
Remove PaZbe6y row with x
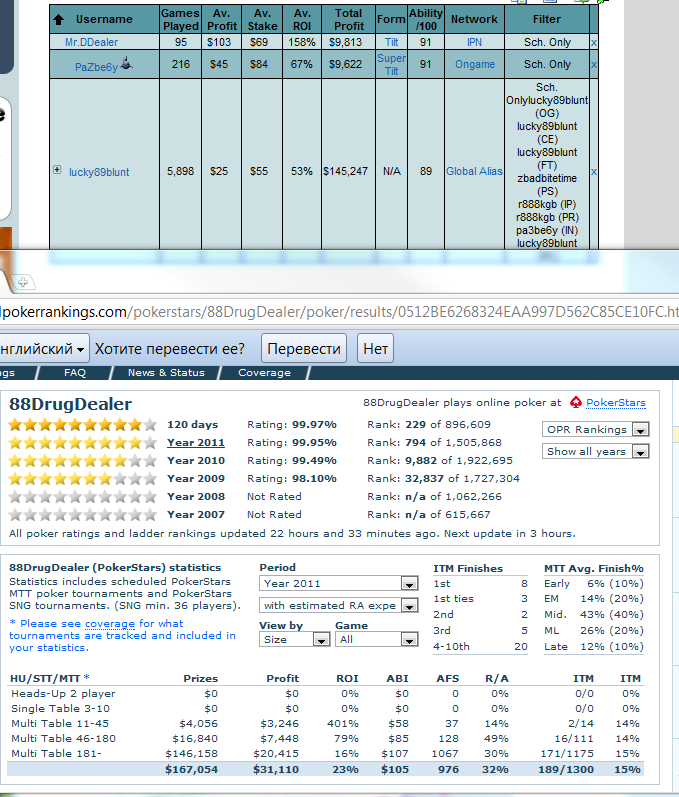pos(594,65)
